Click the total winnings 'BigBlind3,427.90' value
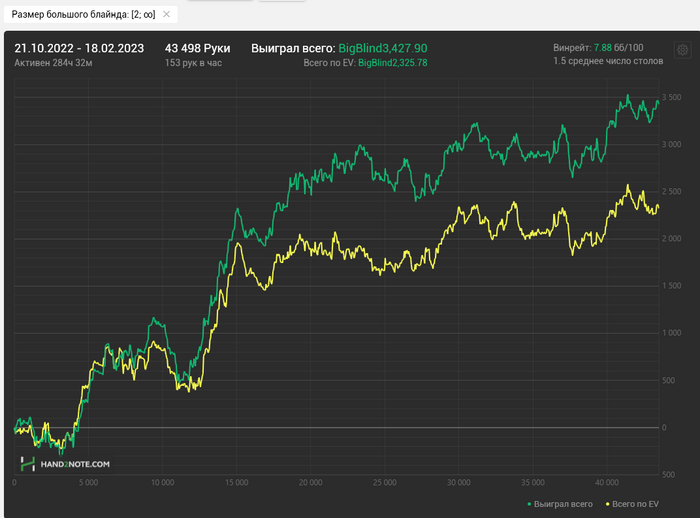This screenshot has height=518, width=700. tap(383, 48)
